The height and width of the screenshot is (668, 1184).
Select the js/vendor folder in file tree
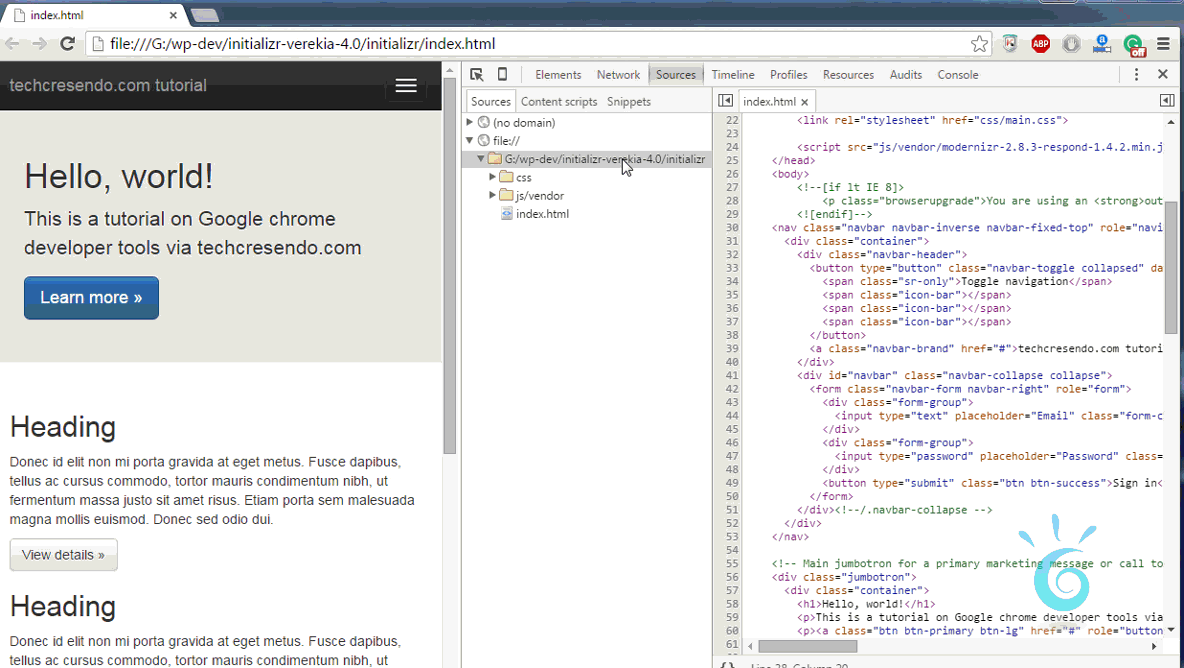540,195
